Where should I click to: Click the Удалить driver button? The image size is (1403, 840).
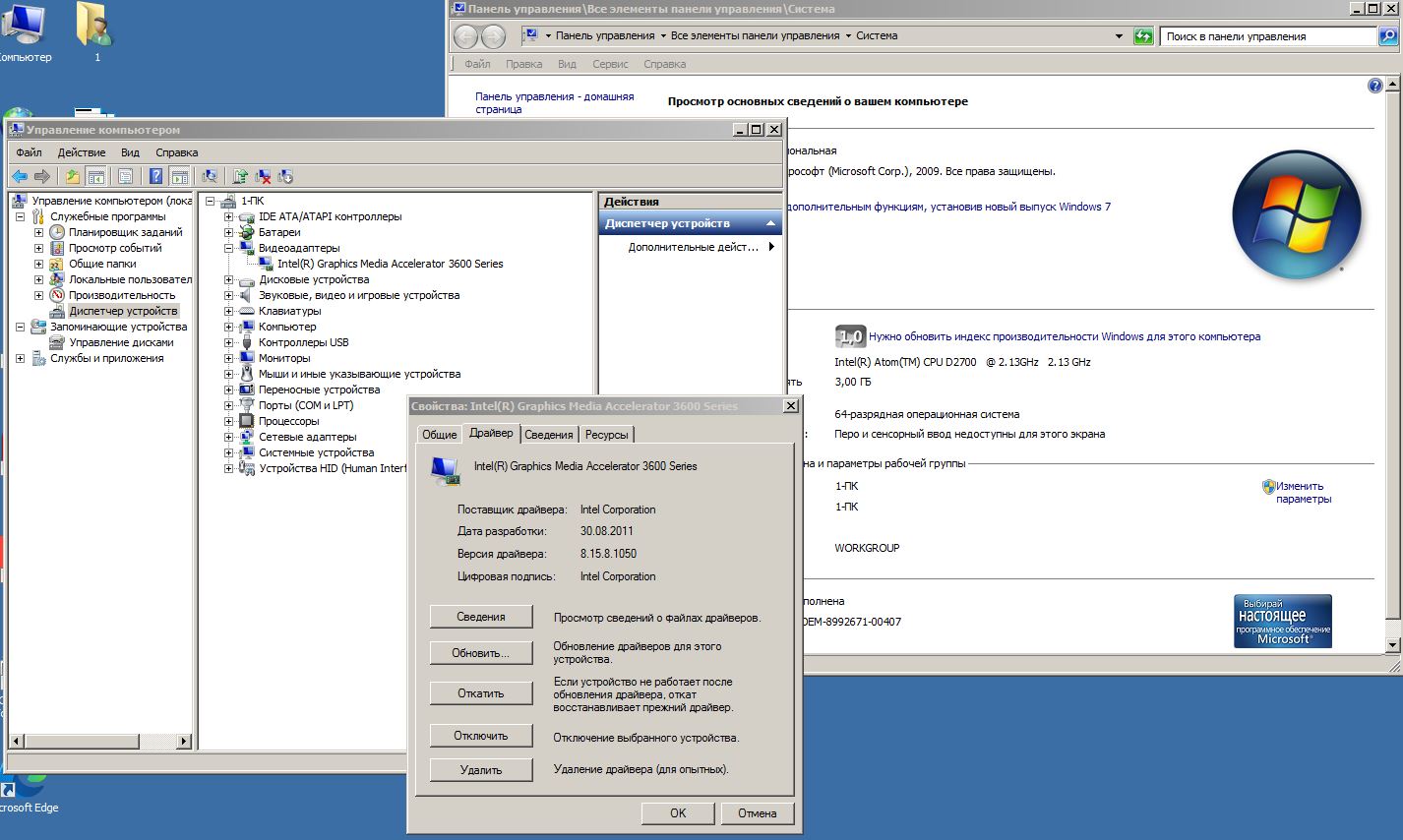481,770
